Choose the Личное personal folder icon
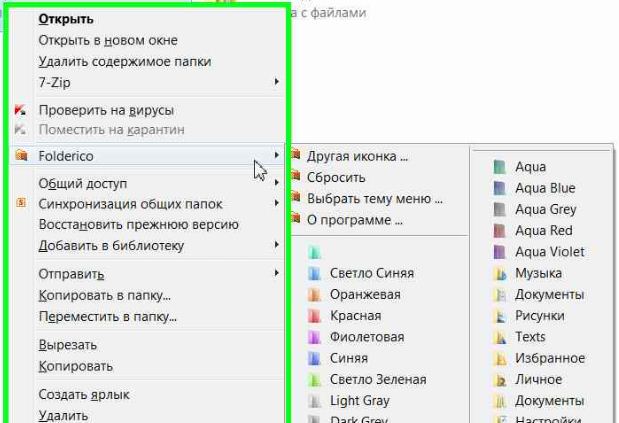The width and height of the screenshot is (619, 423). click(500, 380)
